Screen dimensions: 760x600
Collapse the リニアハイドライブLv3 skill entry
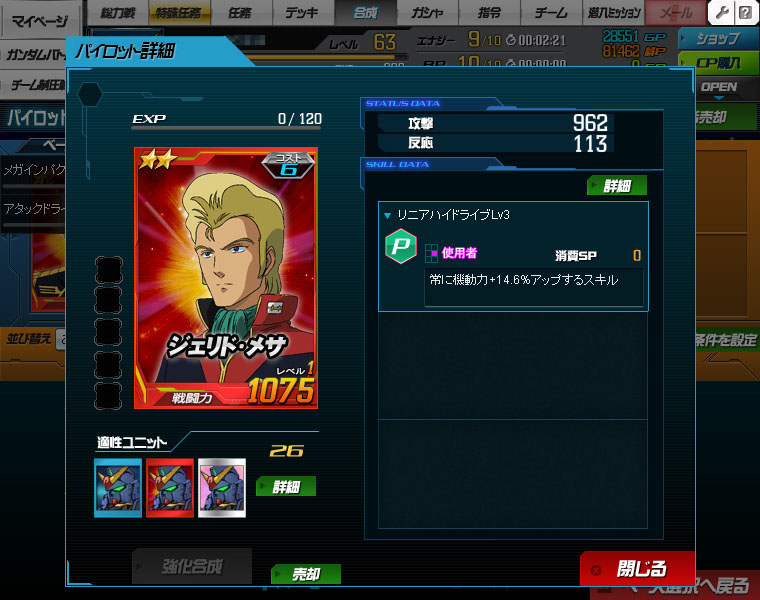[387, 216]
